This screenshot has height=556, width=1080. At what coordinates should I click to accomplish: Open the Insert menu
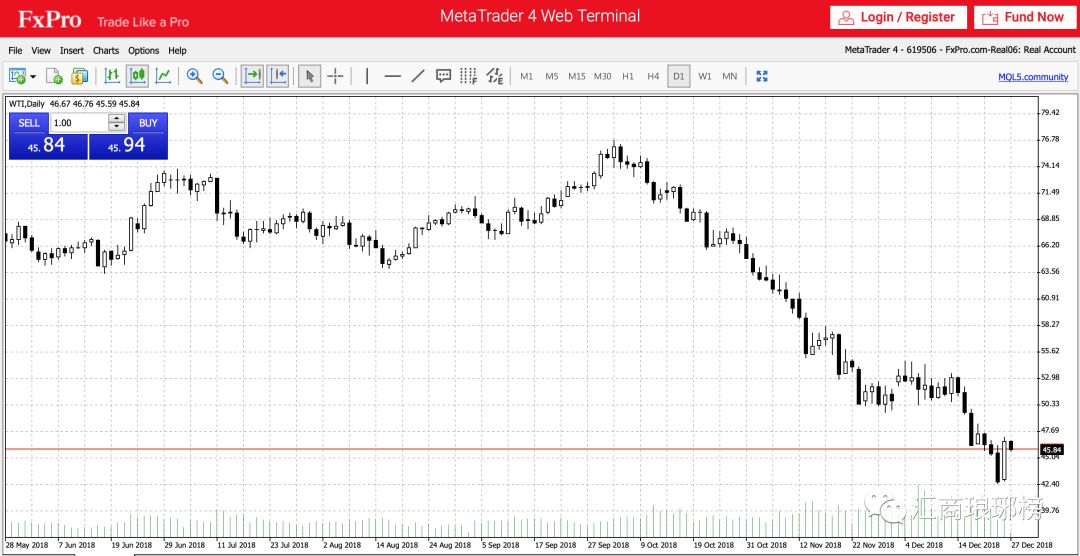click(72, 50)
